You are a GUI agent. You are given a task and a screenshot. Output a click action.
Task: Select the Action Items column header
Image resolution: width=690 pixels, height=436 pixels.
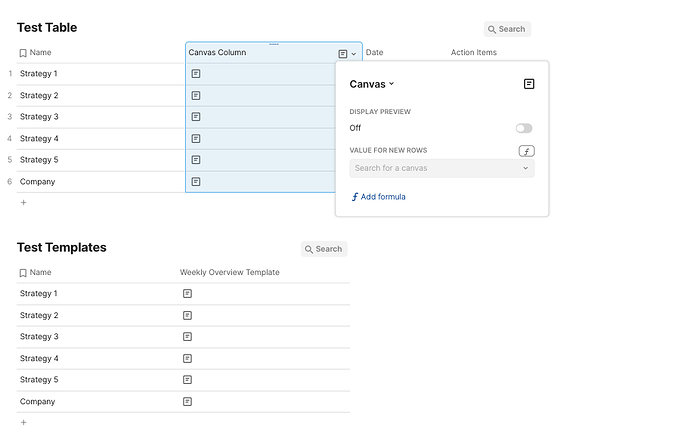coord(474,52)
